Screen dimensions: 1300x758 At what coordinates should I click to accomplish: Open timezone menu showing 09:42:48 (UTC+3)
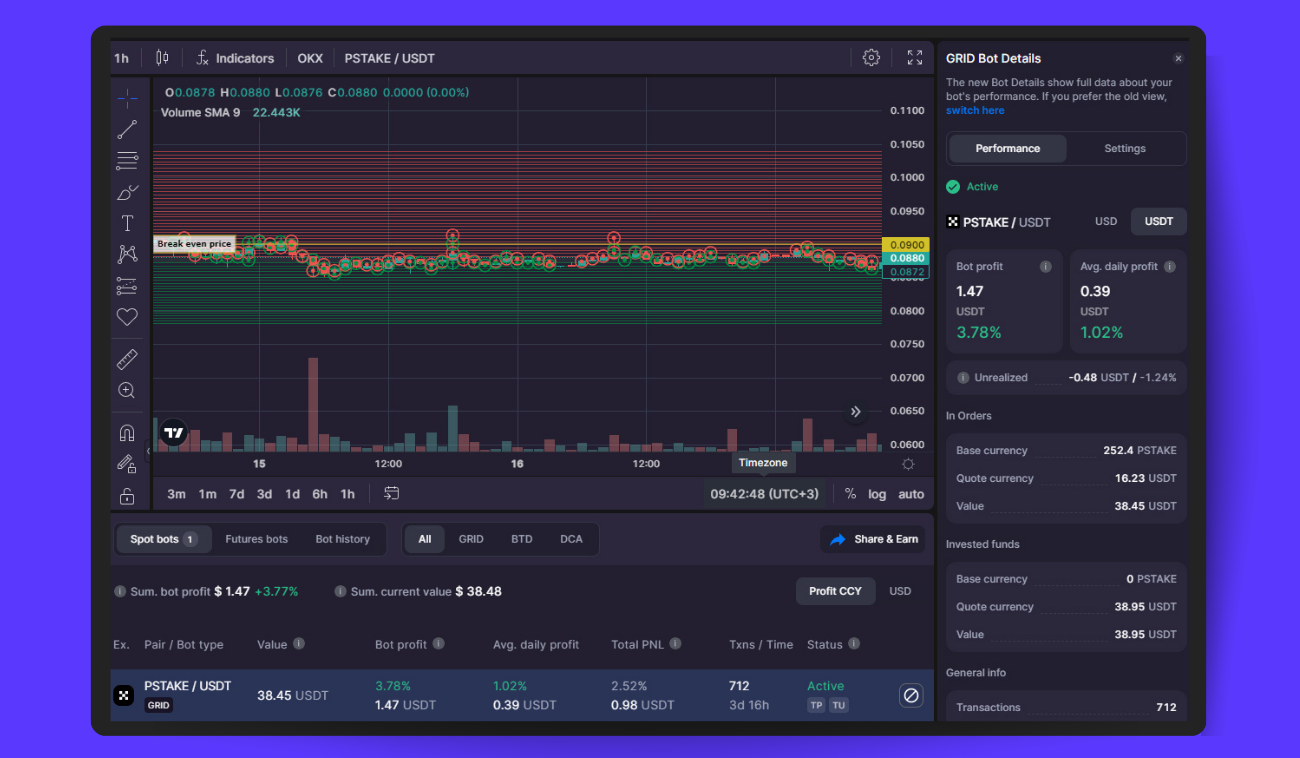click(x=764, y=494)
